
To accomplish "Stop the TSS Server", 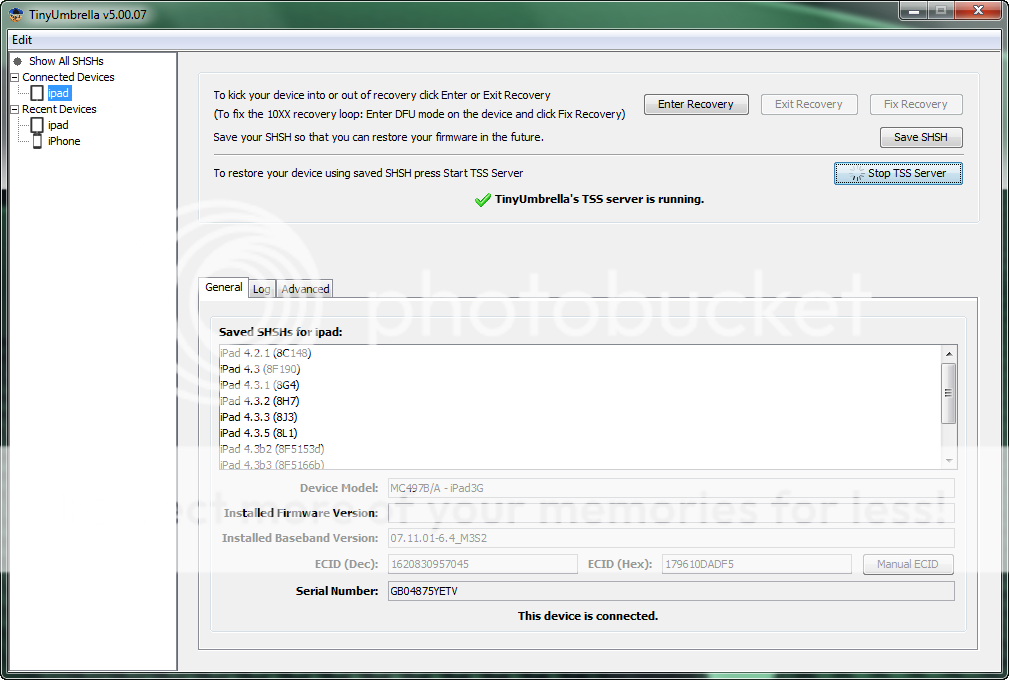I will point(898,173).
